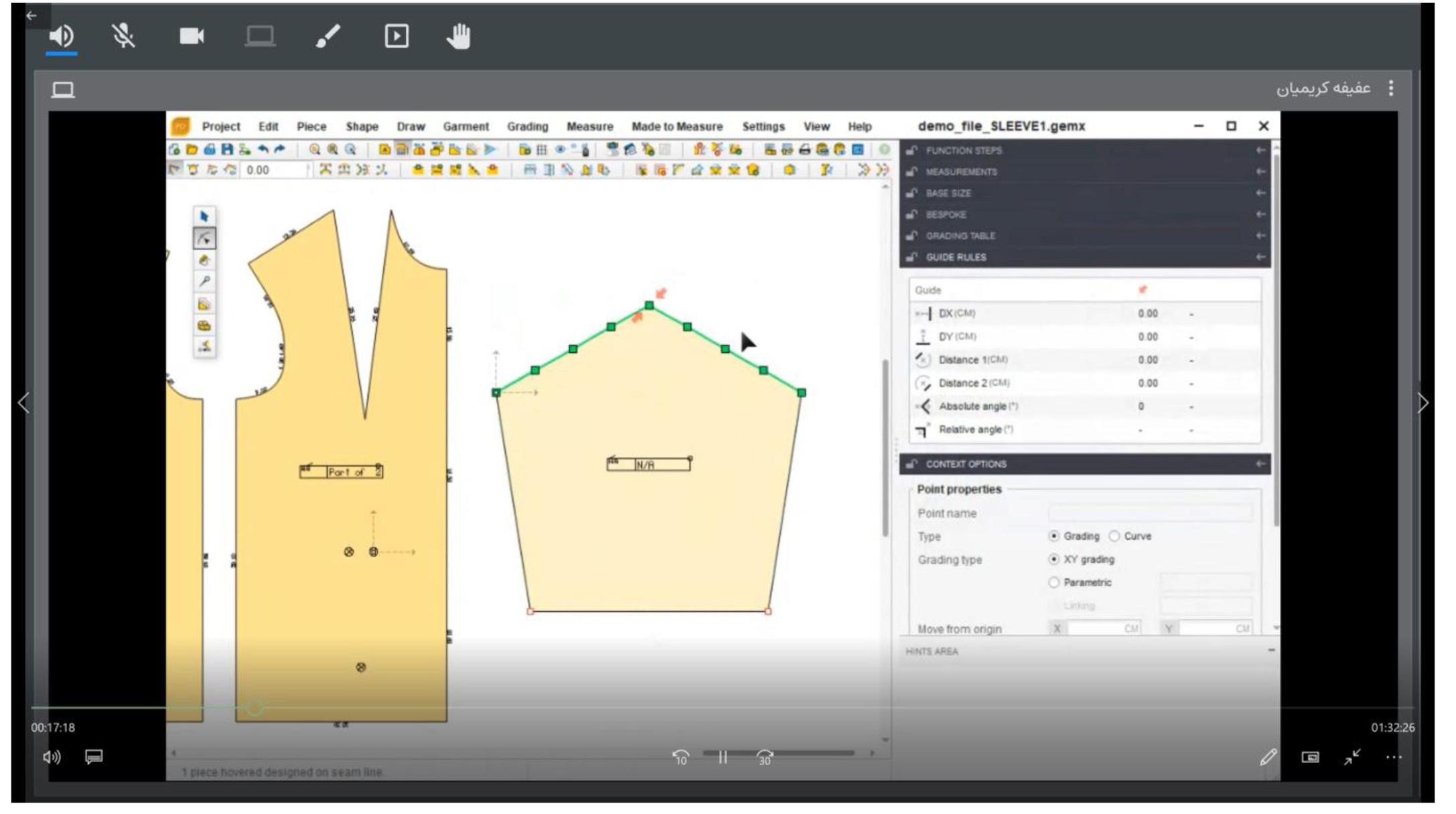Click the skip forward 30 seconds icon

coord(764,757)
